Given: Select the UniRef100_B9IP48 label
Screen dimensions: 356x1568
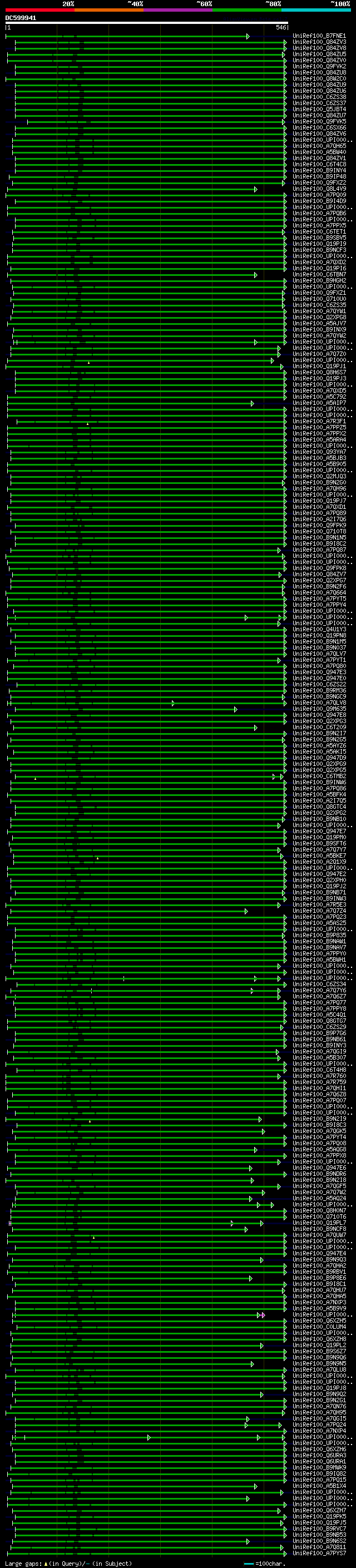Looking at the screenshot, I should pyautogui.click(x=319, y=176).
